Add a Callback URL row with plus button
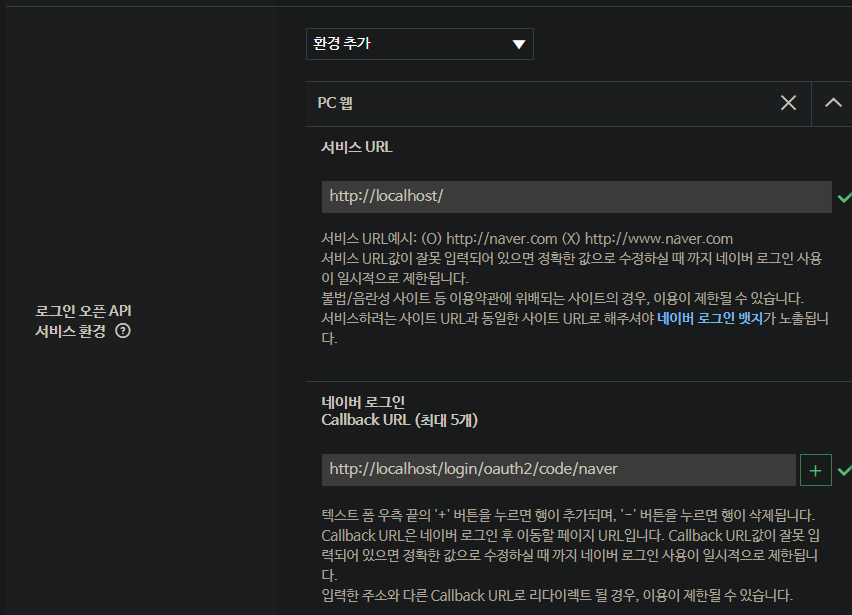 (816, 470)
